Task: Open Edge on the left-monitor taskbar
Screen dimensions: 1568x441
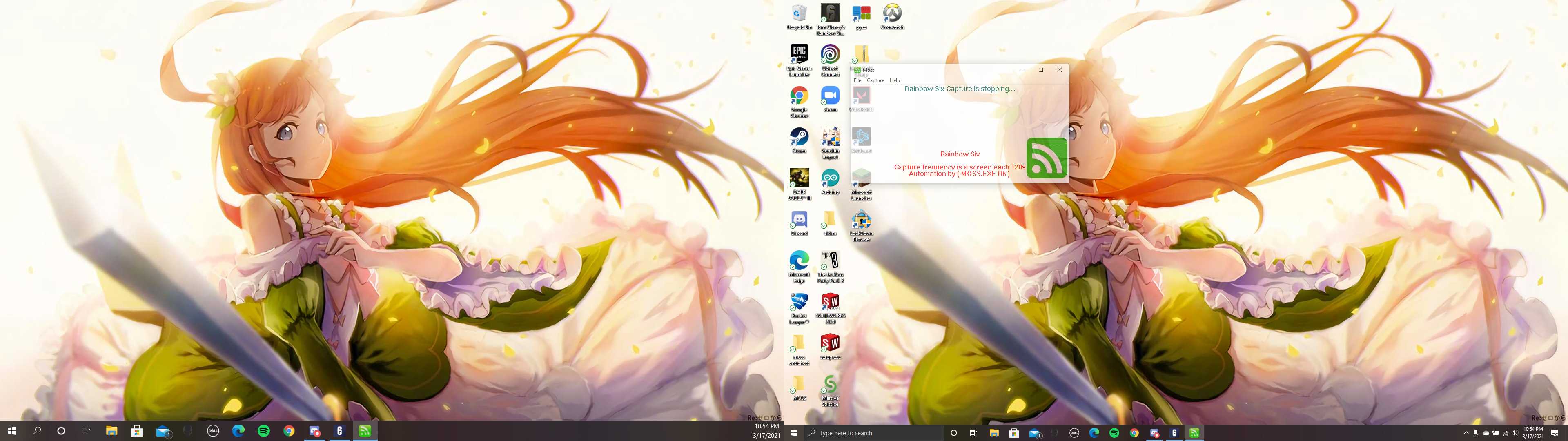Action: point(238,431)
